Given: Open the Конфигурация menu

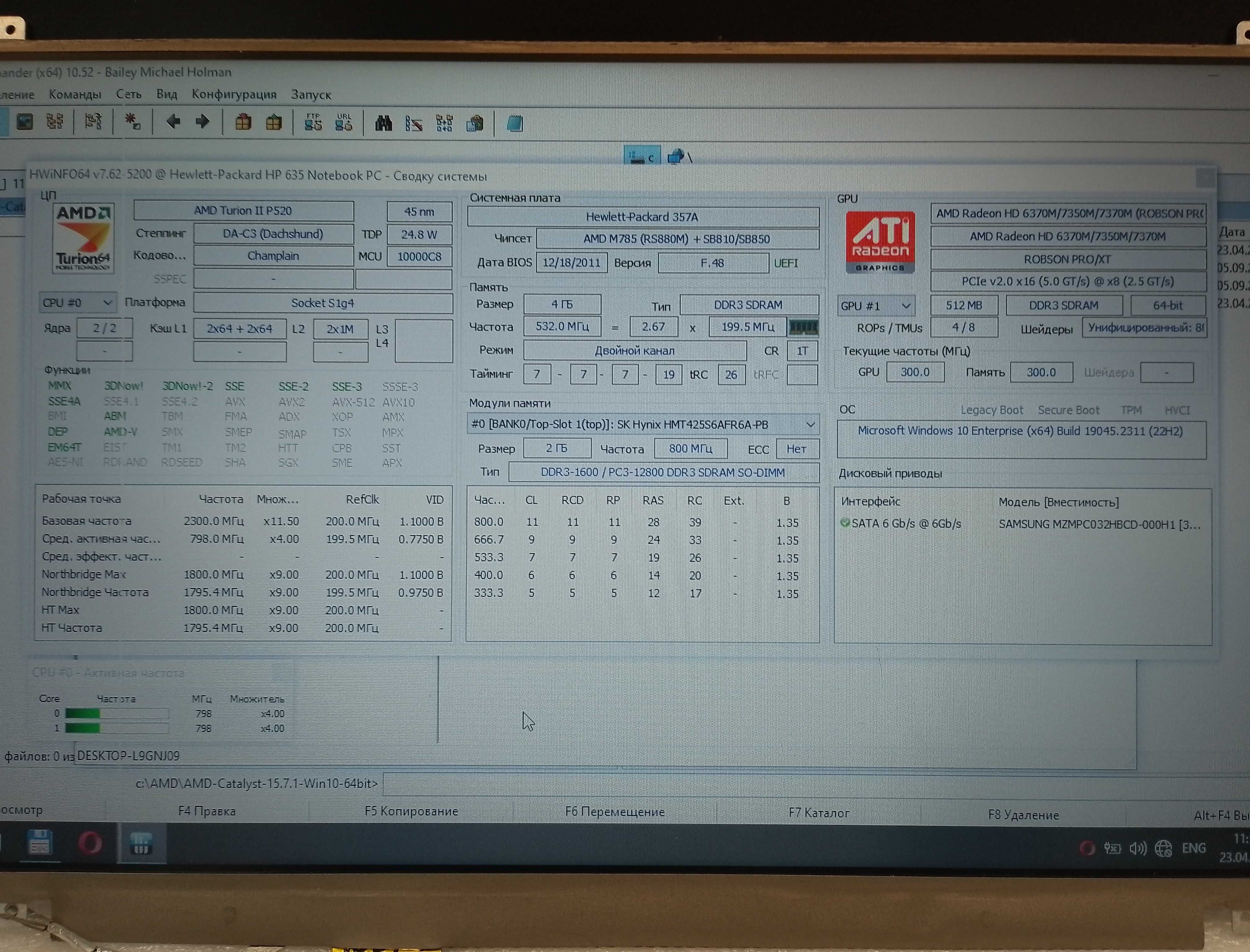Looking at the screenshot, I should pyautogui.click(x=233, y=94).
